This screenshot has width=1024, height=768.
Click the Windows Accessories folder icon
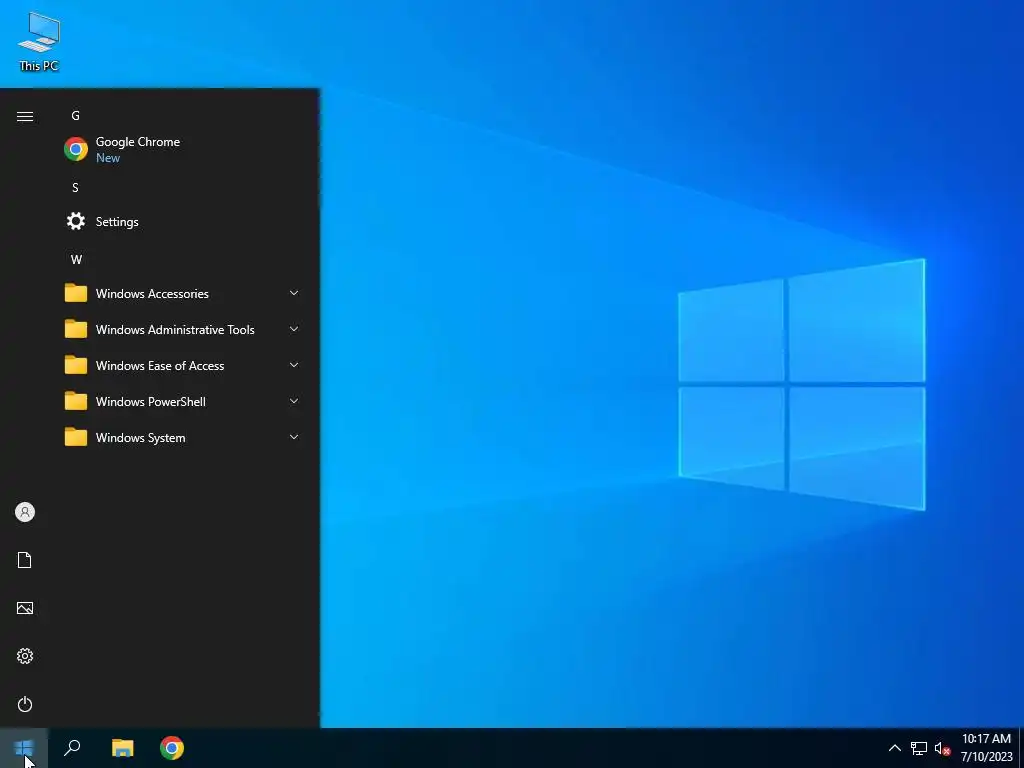[x=76, y=293]
